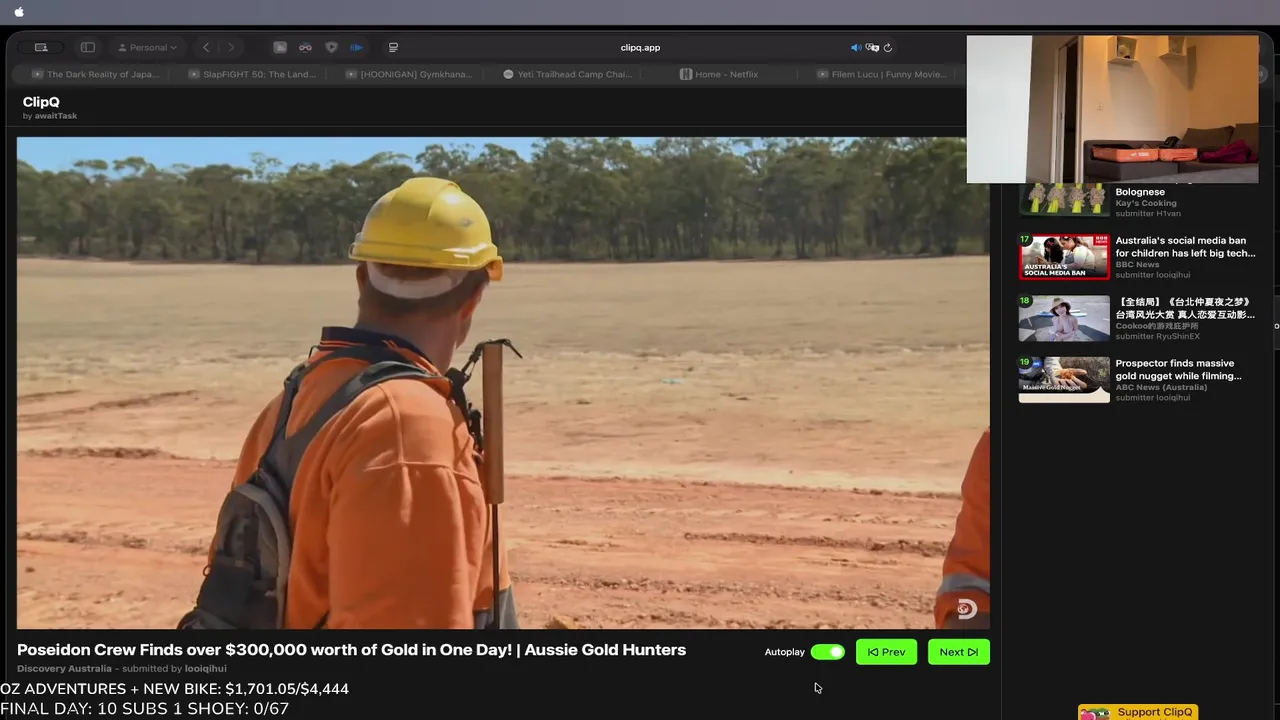The height and width of the screenshot is (720, 1280).
Task: Open the Australia social media ban thumbnail
Action: [x=1064, y=257]
